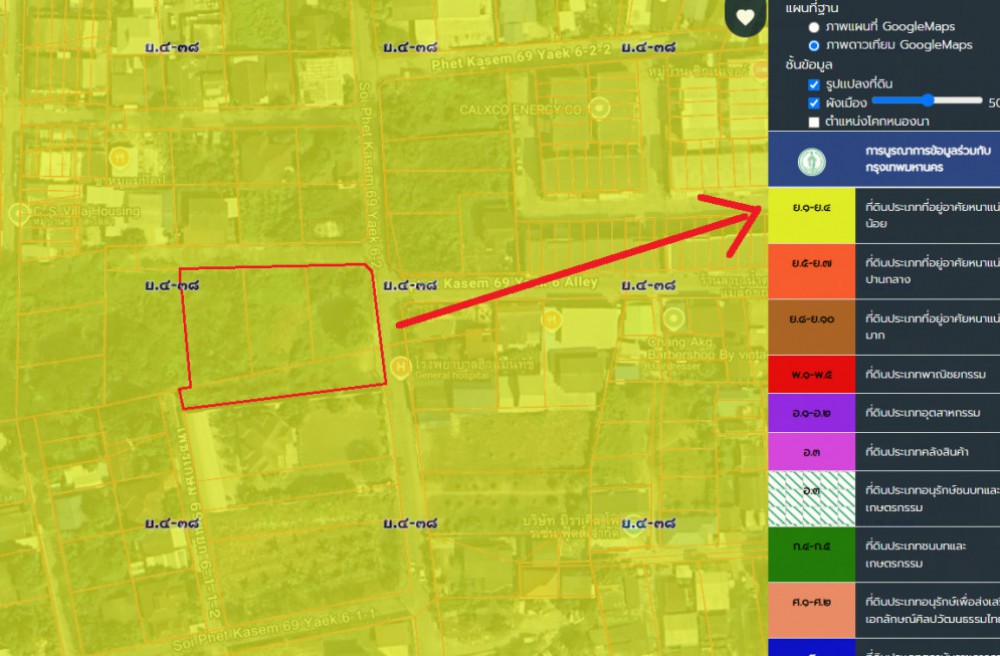This screenshot has width=1000, height=656.
Task: Click the Phet Kasem 69 Yaek 6-2-2 road label
Action: (520, 57)
